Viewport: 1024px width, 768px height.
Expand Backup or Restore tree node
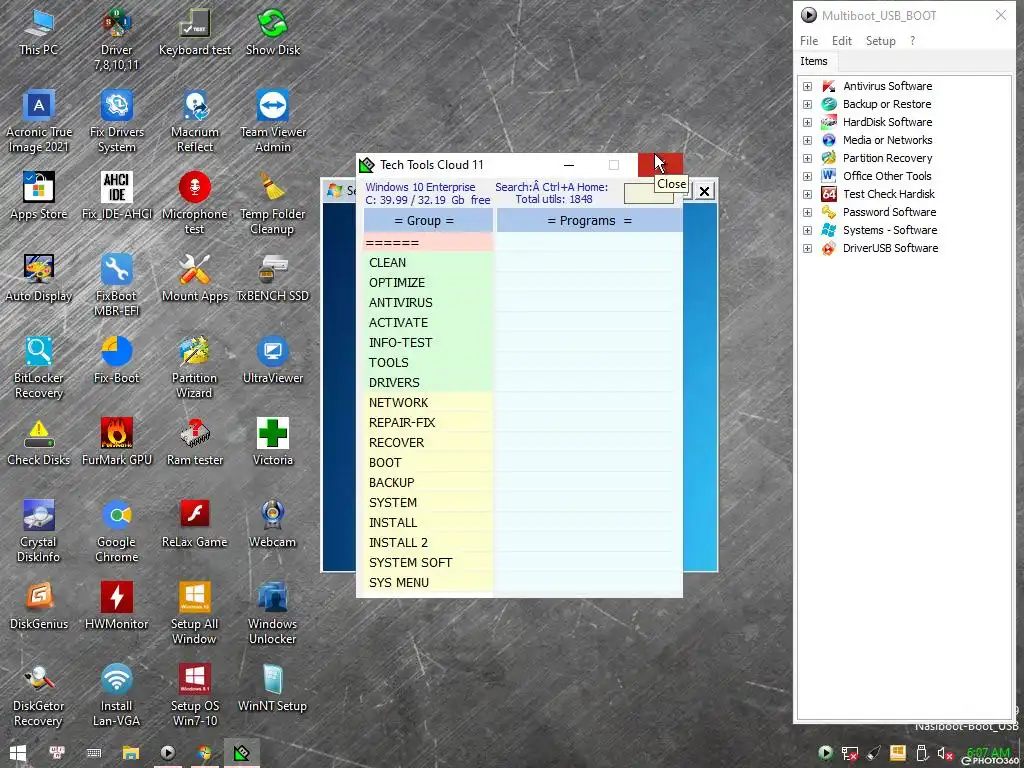(x=807, y=104)
